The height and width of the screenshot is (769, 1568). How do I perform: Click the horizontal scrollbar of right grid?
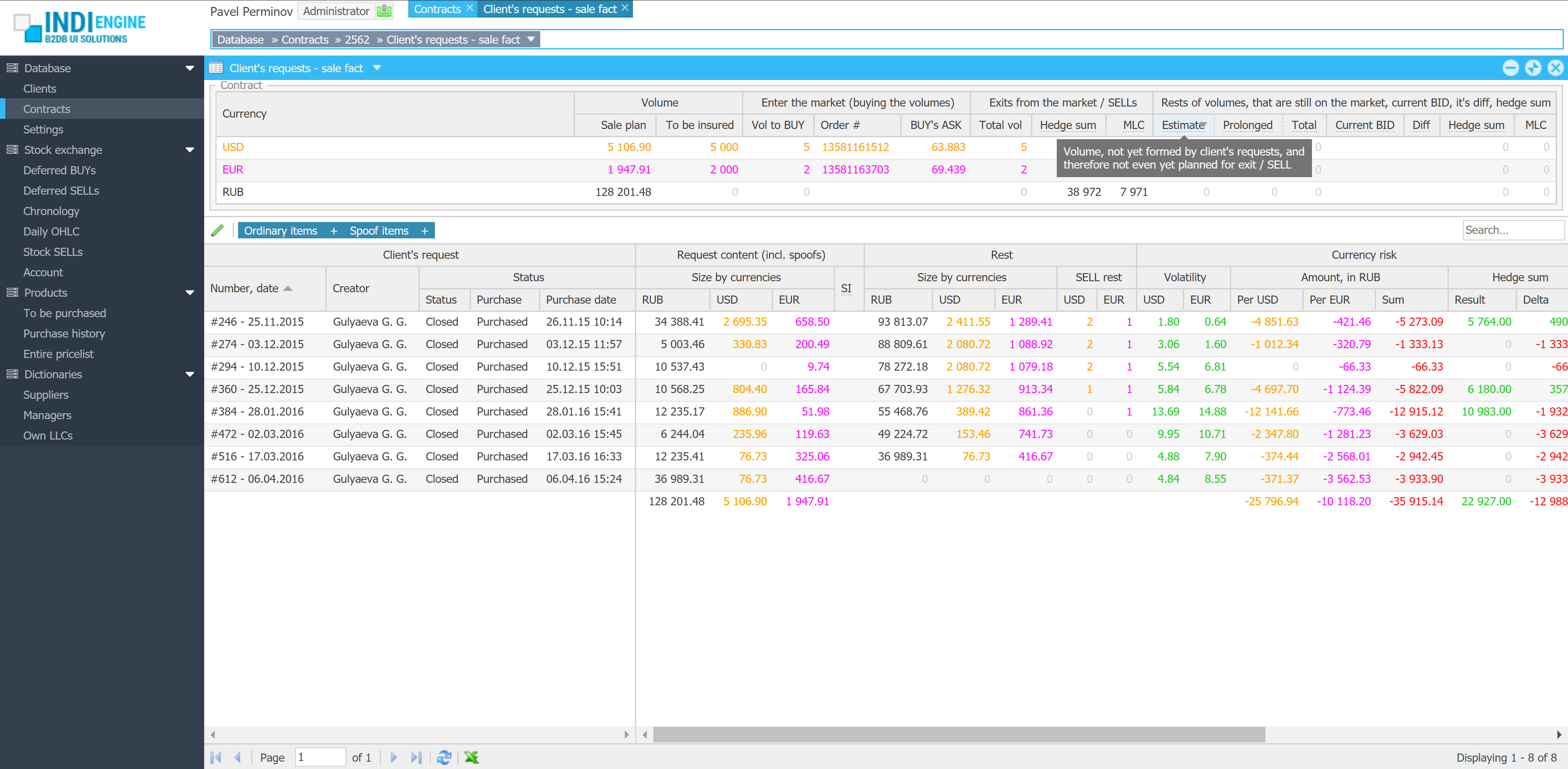[959, 734]
